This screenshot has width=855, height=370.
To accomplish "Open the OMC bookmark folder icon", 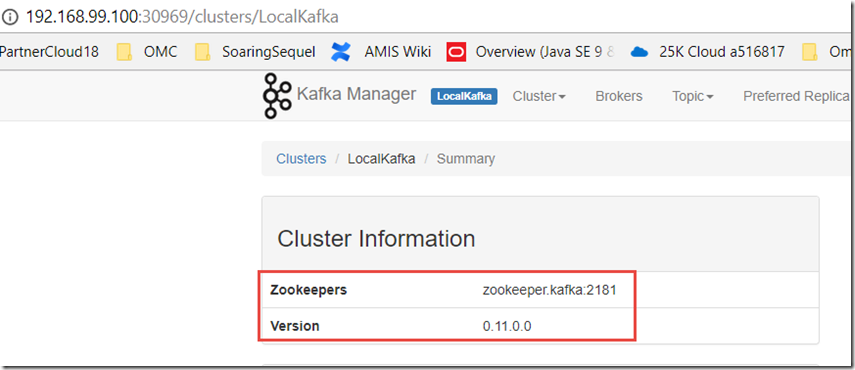I will 124,52.
